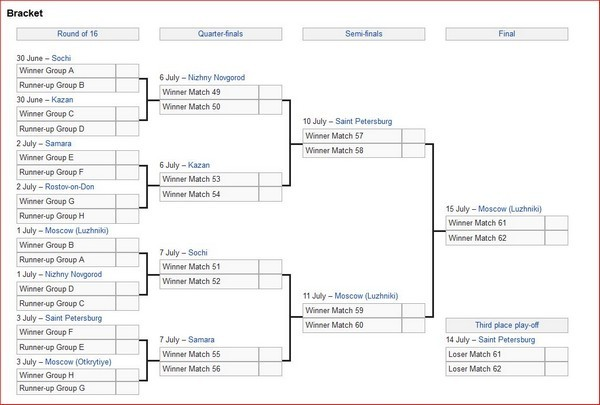This screenshot has height=405, width=600.
Task: Open the Sochi link for 30 June
Action: (61, 58)
